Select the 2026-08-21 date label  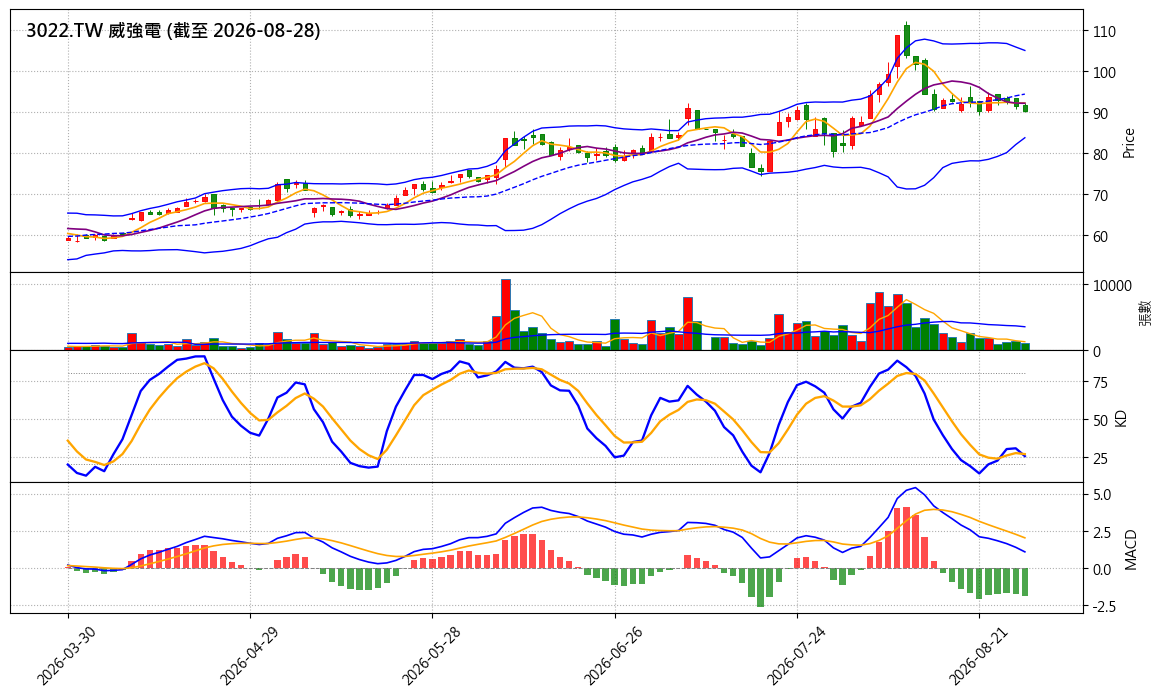[x=977, y=655]
